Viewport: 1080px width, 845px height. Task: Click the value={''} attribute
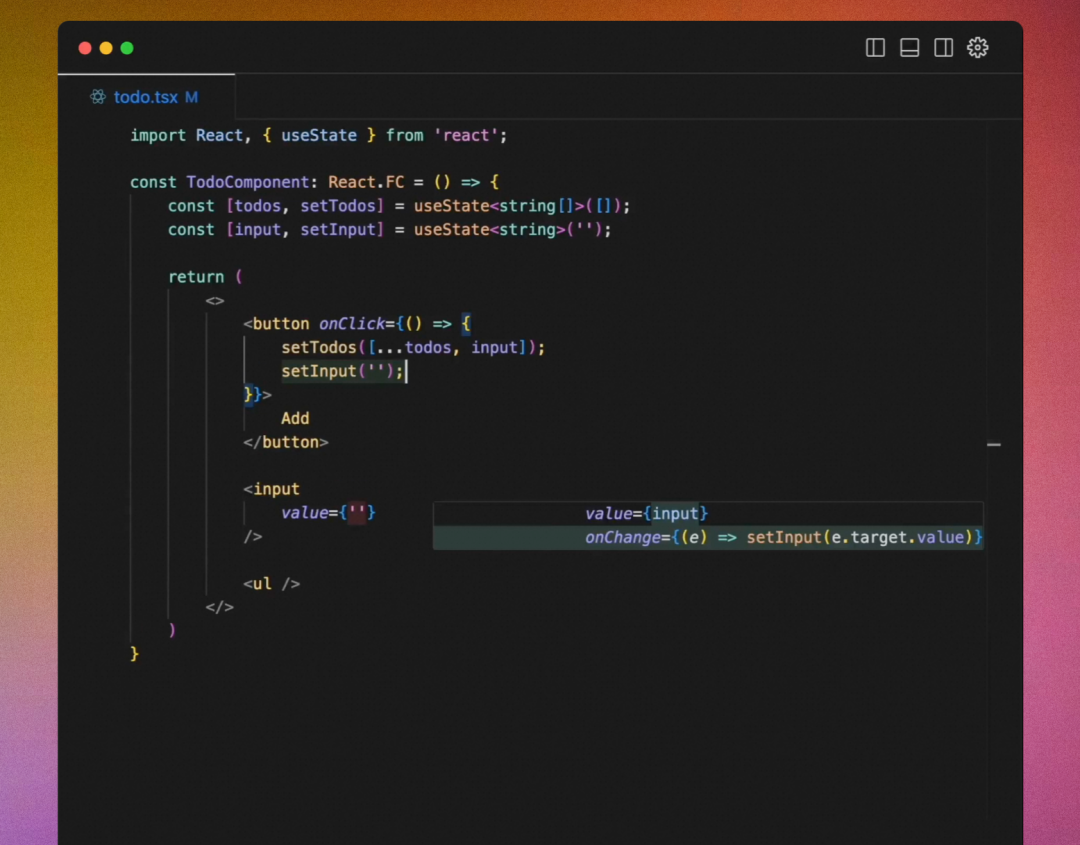(x=328, y=513)
